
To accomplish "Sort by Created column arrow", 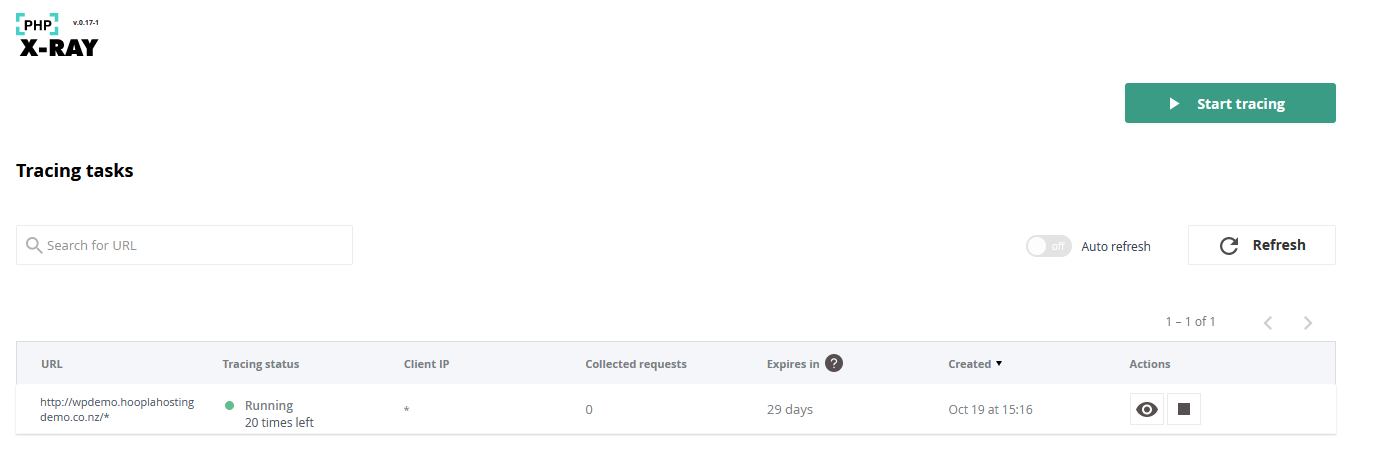I will (x=999, y=364).
